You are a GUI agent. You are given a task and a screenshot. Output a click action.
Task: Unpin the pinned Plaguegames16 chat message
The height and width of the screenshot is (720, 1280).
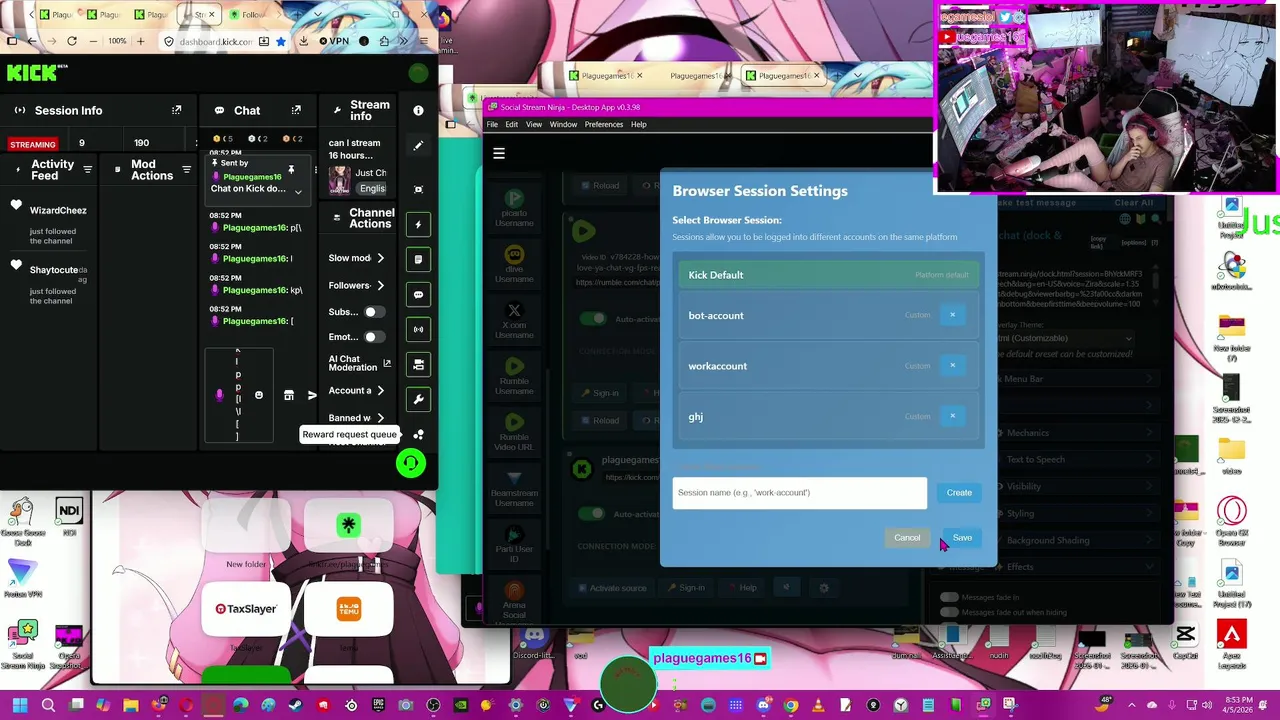pyautogui.click(x=291, y=170)
